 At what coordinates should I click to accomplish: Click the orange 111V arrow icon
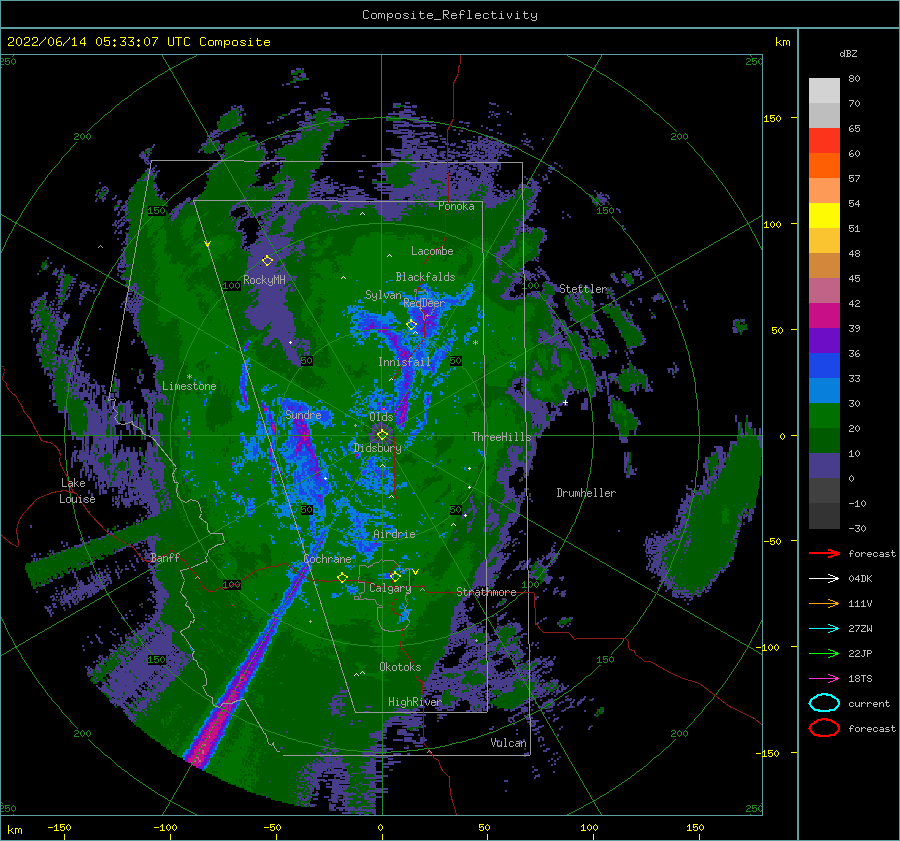[824, 603]
